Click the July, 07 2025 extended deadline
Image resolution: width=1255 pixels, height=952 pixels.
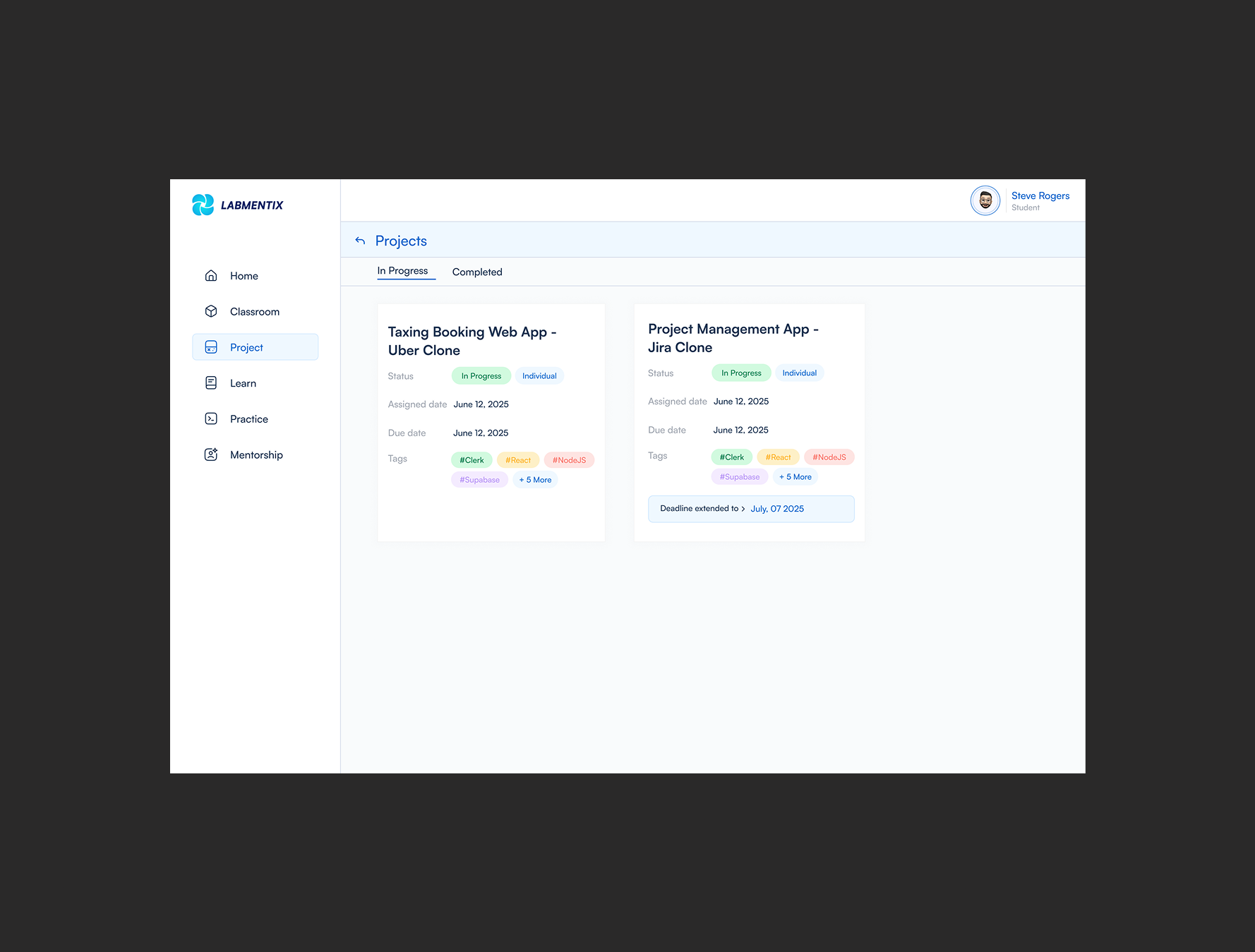click(777, 509)
